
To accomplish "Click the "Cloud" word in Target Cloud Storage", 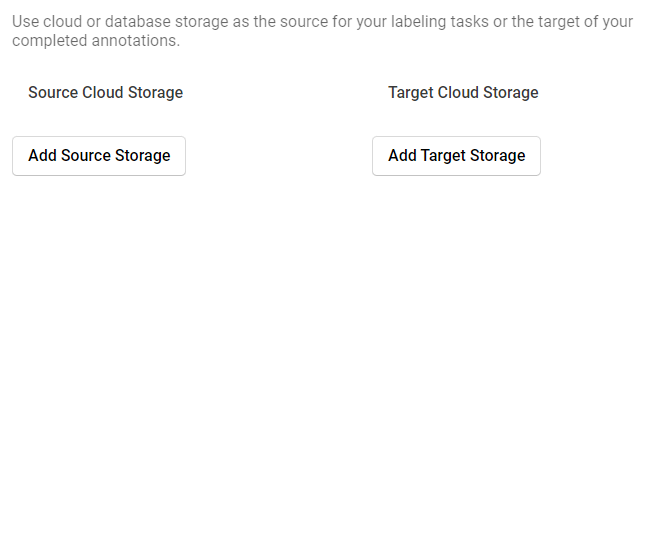I will 458,93.
